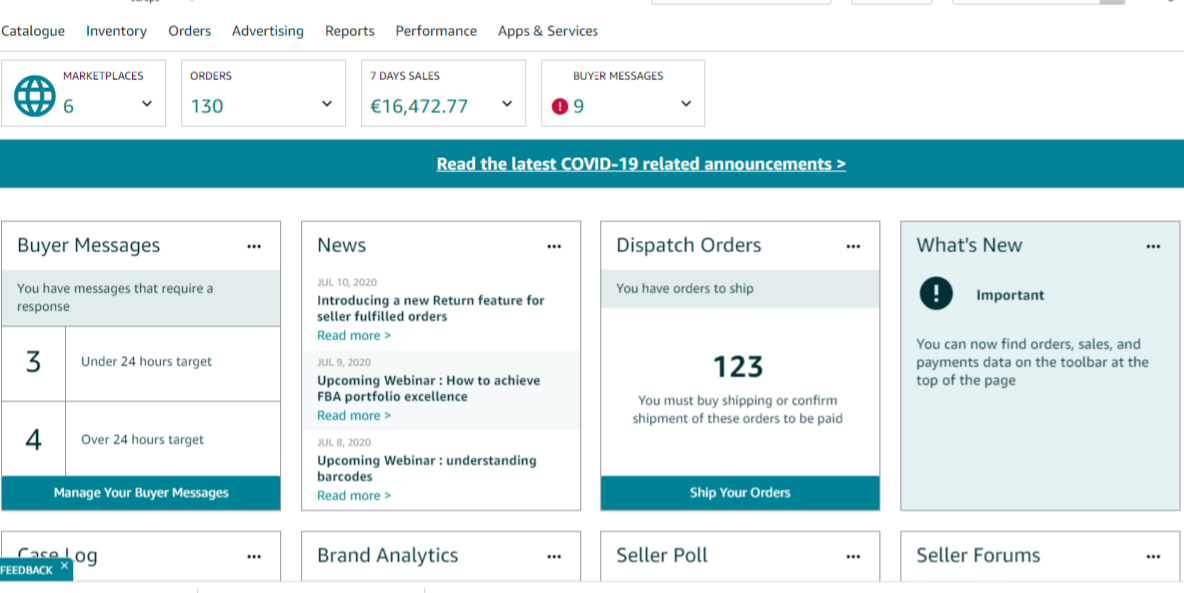Read the latest COVID-19 related announcements
Viewport: 1184px width, 593px height.
pos(641,164)
